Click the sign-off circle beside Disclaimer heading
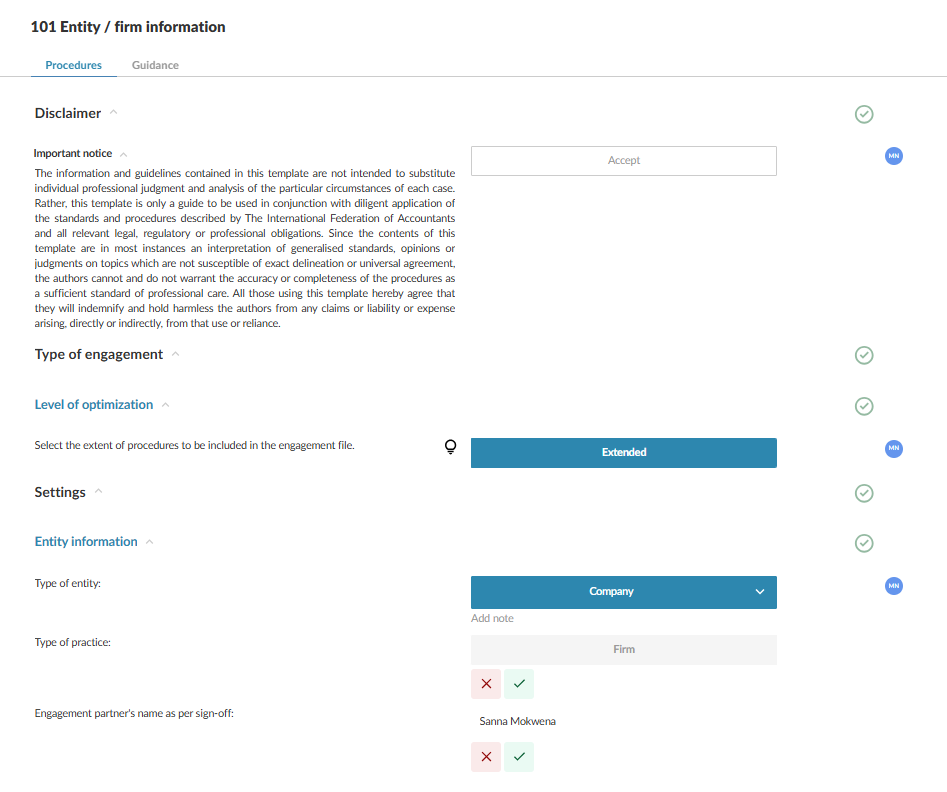 coord(863,114)
